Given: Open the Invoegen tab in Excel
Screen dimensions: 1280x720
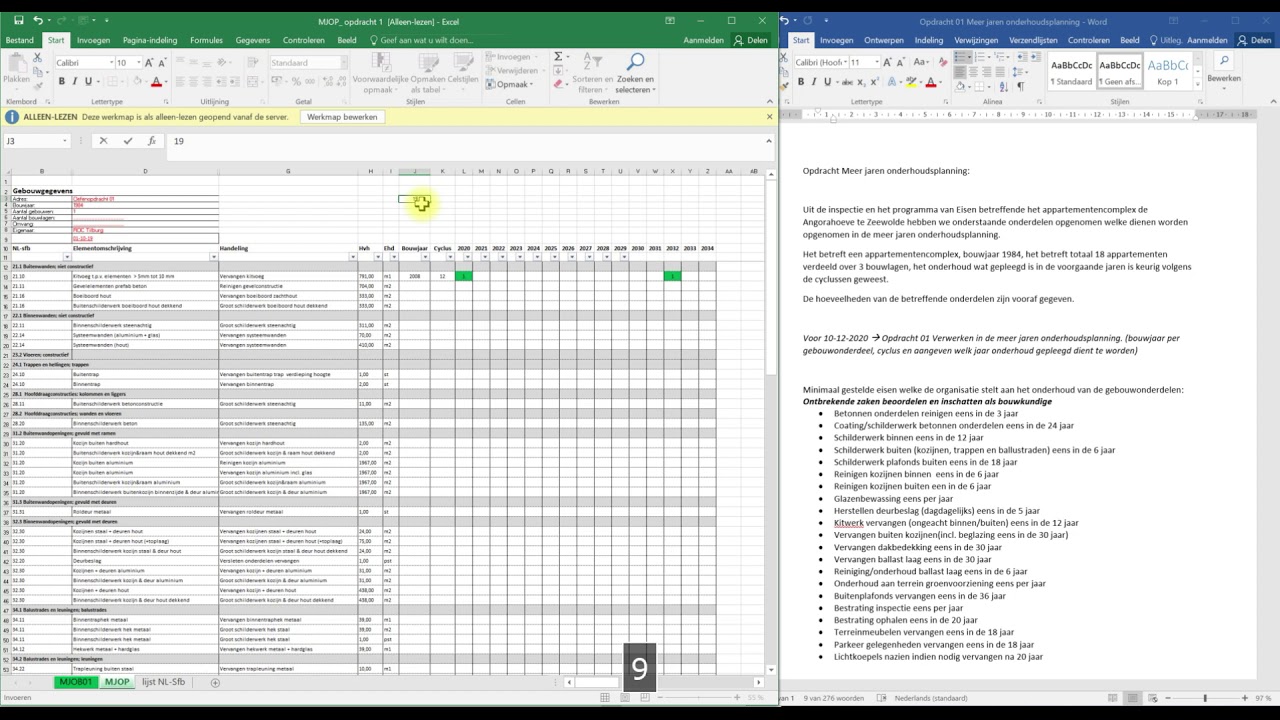Looking at the screenshot, I should [x=93, y=40].
